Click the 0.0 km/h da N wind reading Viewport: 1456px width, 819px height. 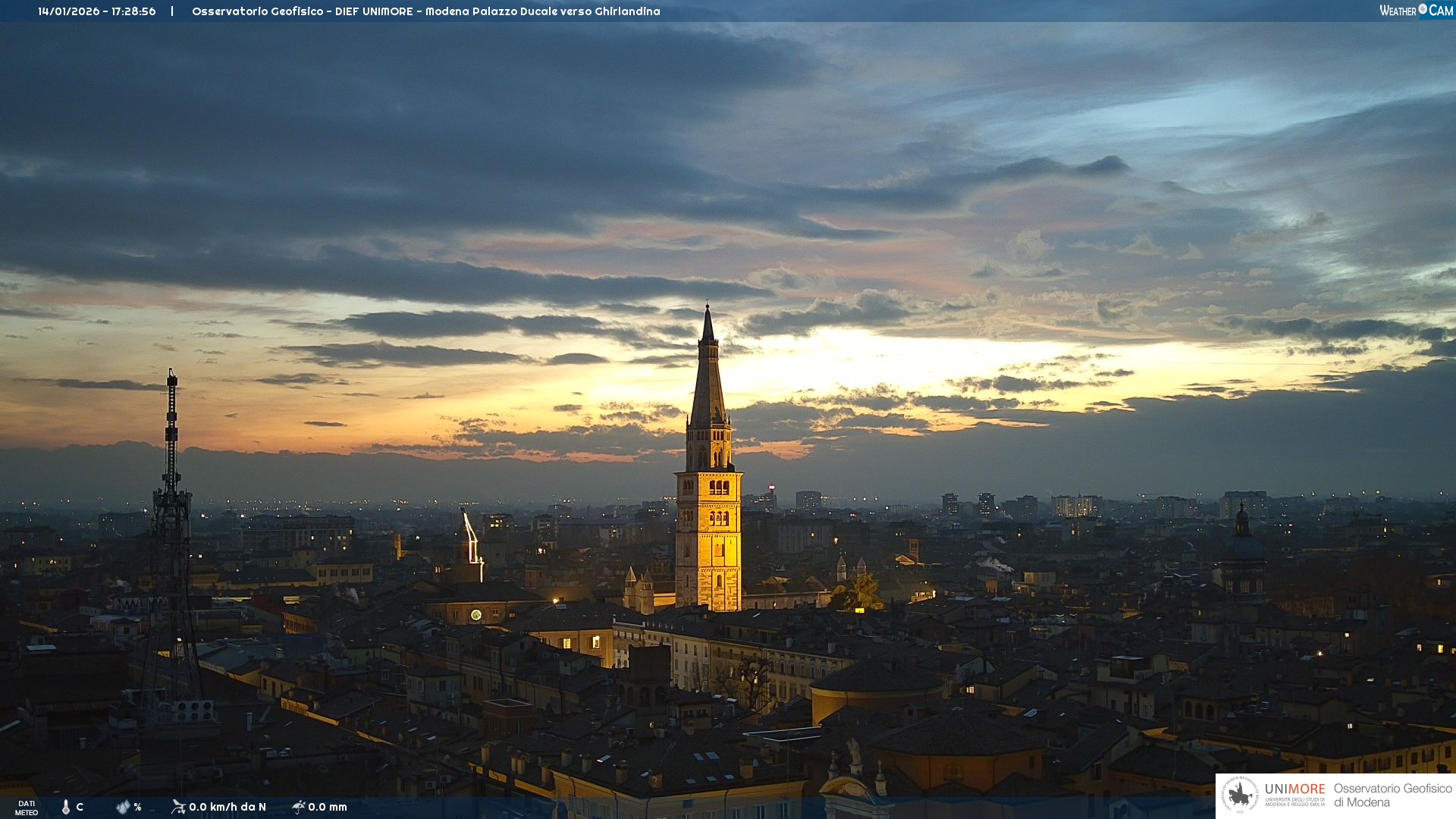(227, 807)
